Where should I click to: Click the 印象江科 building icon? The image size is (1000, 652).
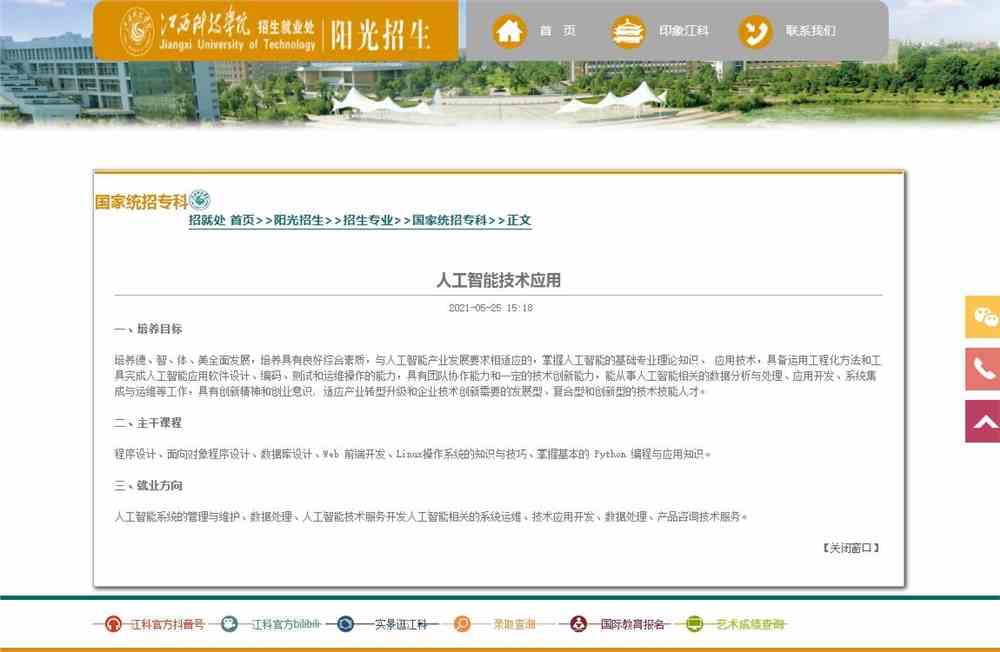pos(628,31)
